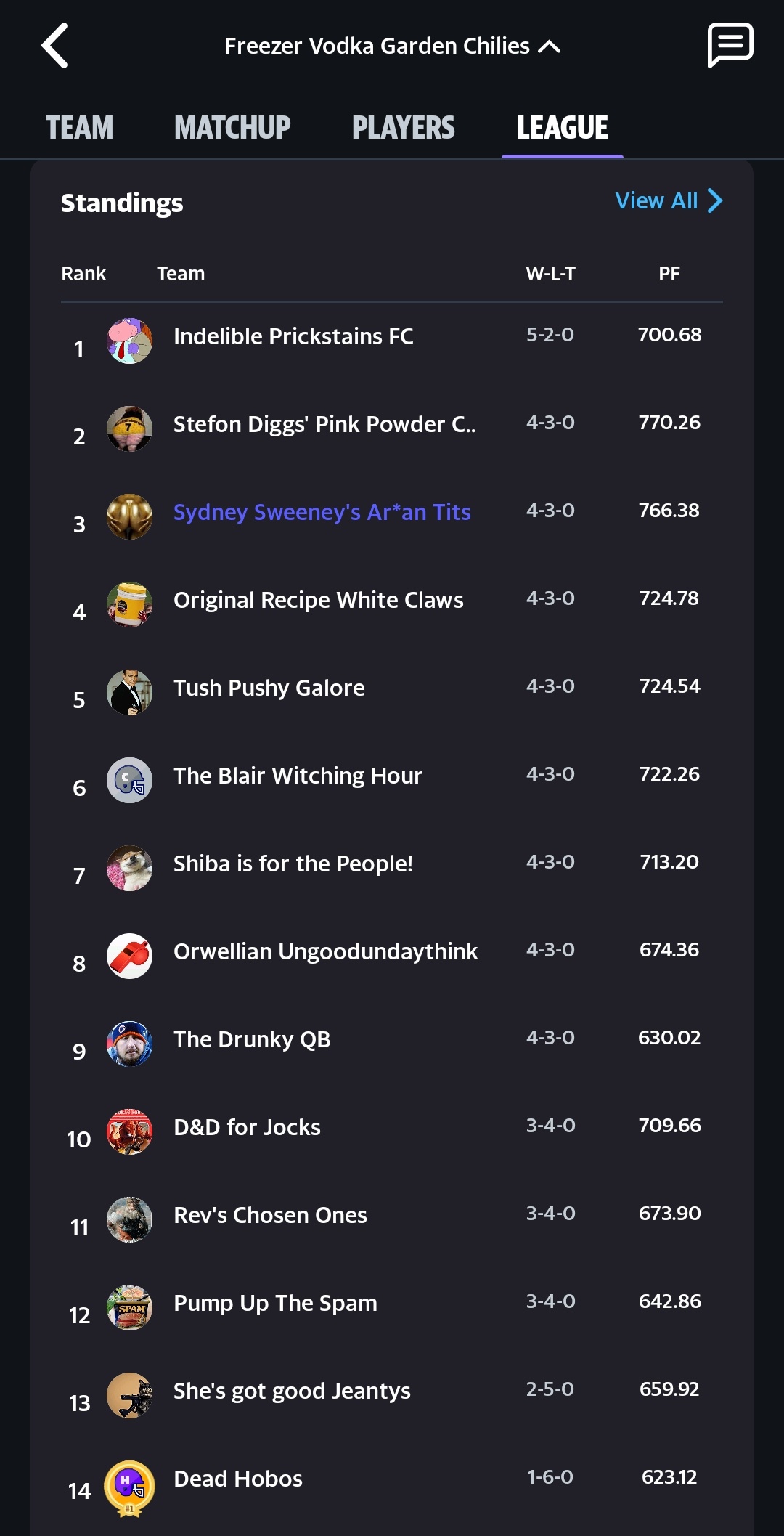Switch to the TEAM tab
This screenshot has height=1536, width=784.
click(x=80, y=128)
